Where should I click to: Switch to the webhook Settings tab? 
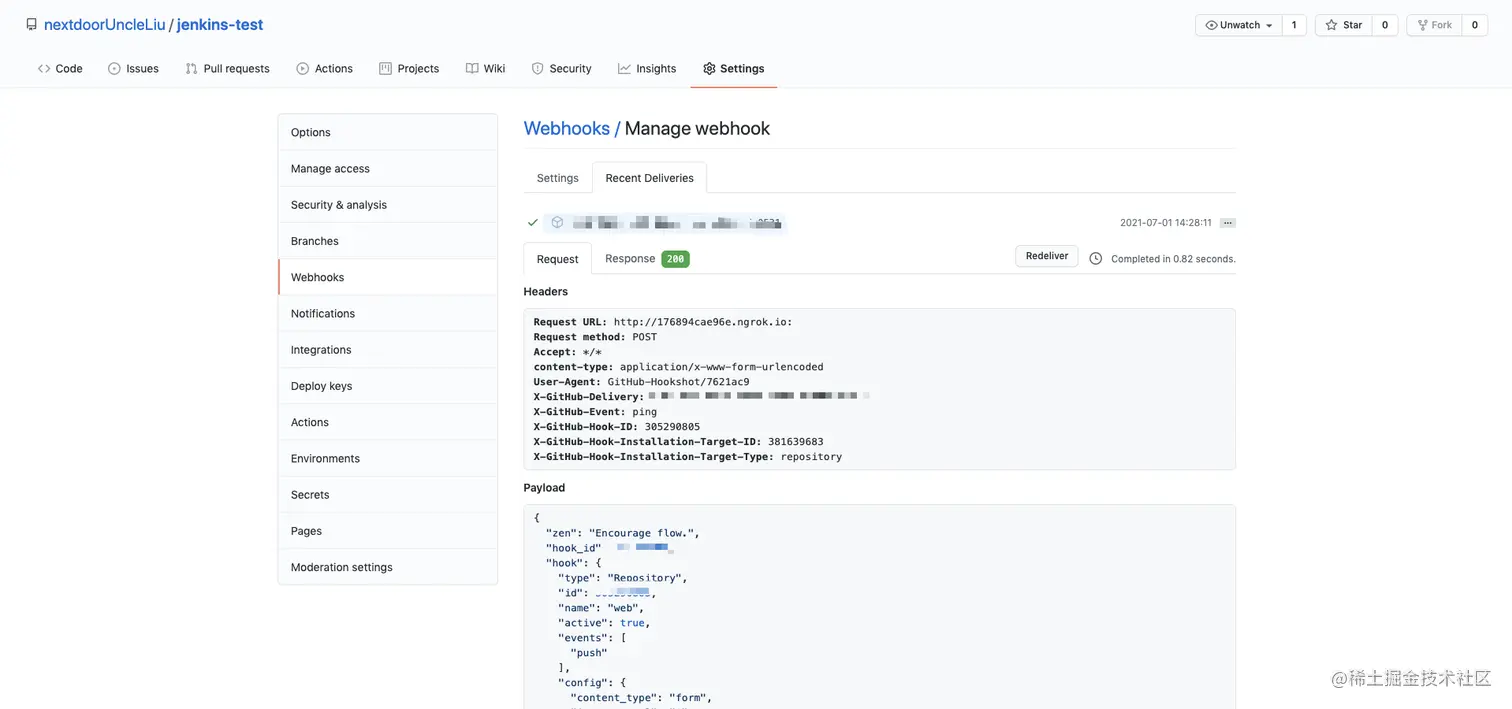click(x=557, y=178)
